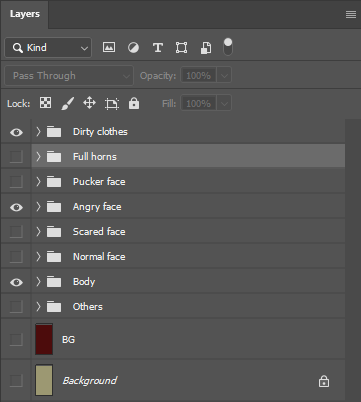Lock position move icon

click(x=89, y=103)
